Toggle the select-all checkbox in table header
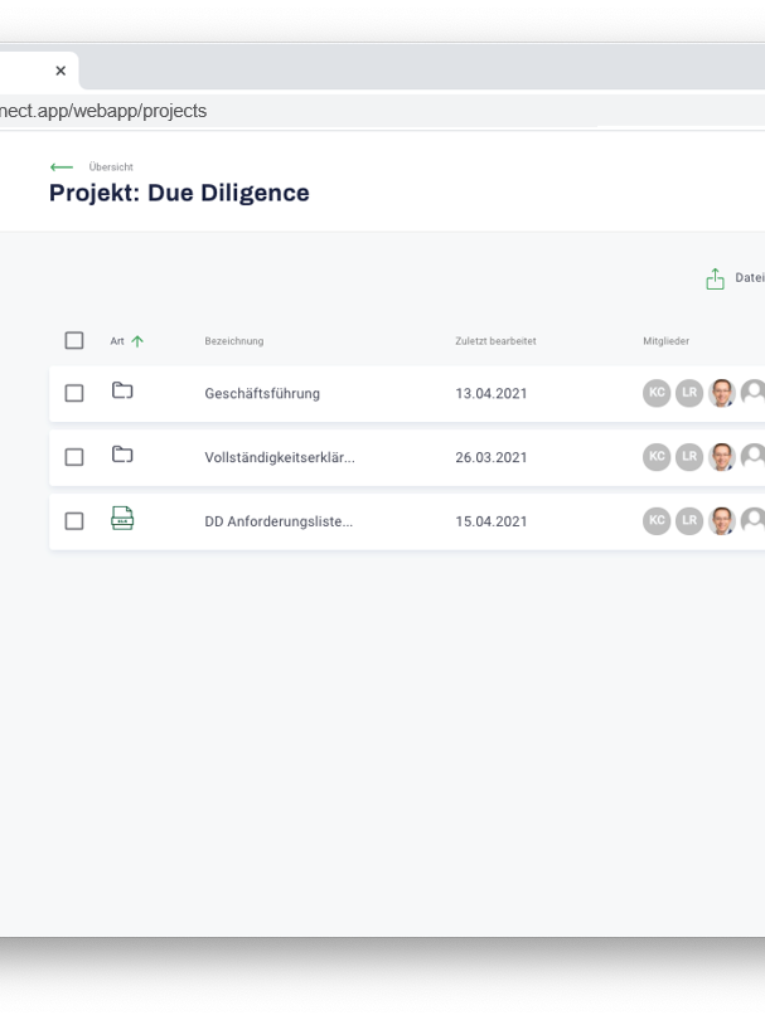The image size is (765, 1020). pos(74,341)
